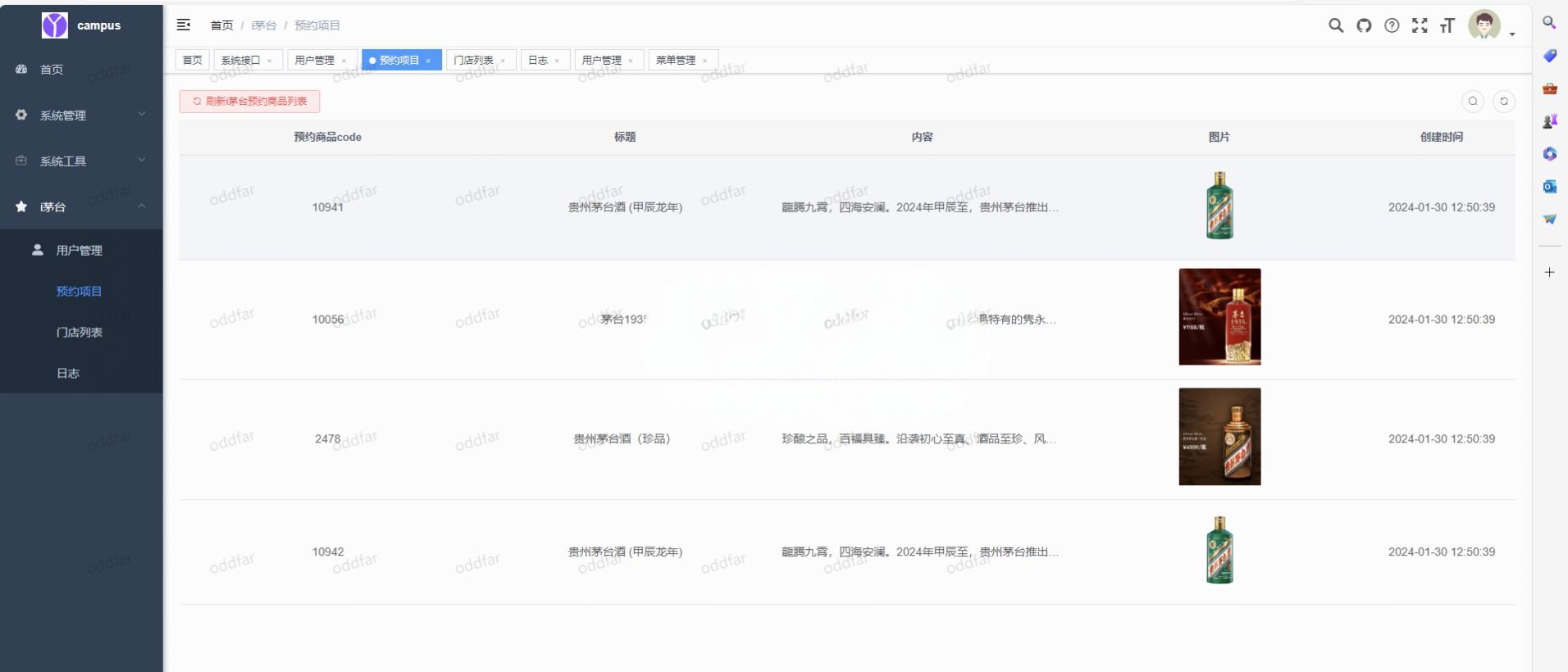The image size is (1568, 672).
Task: Open product image for code 2478
Action: (1219, 437)
